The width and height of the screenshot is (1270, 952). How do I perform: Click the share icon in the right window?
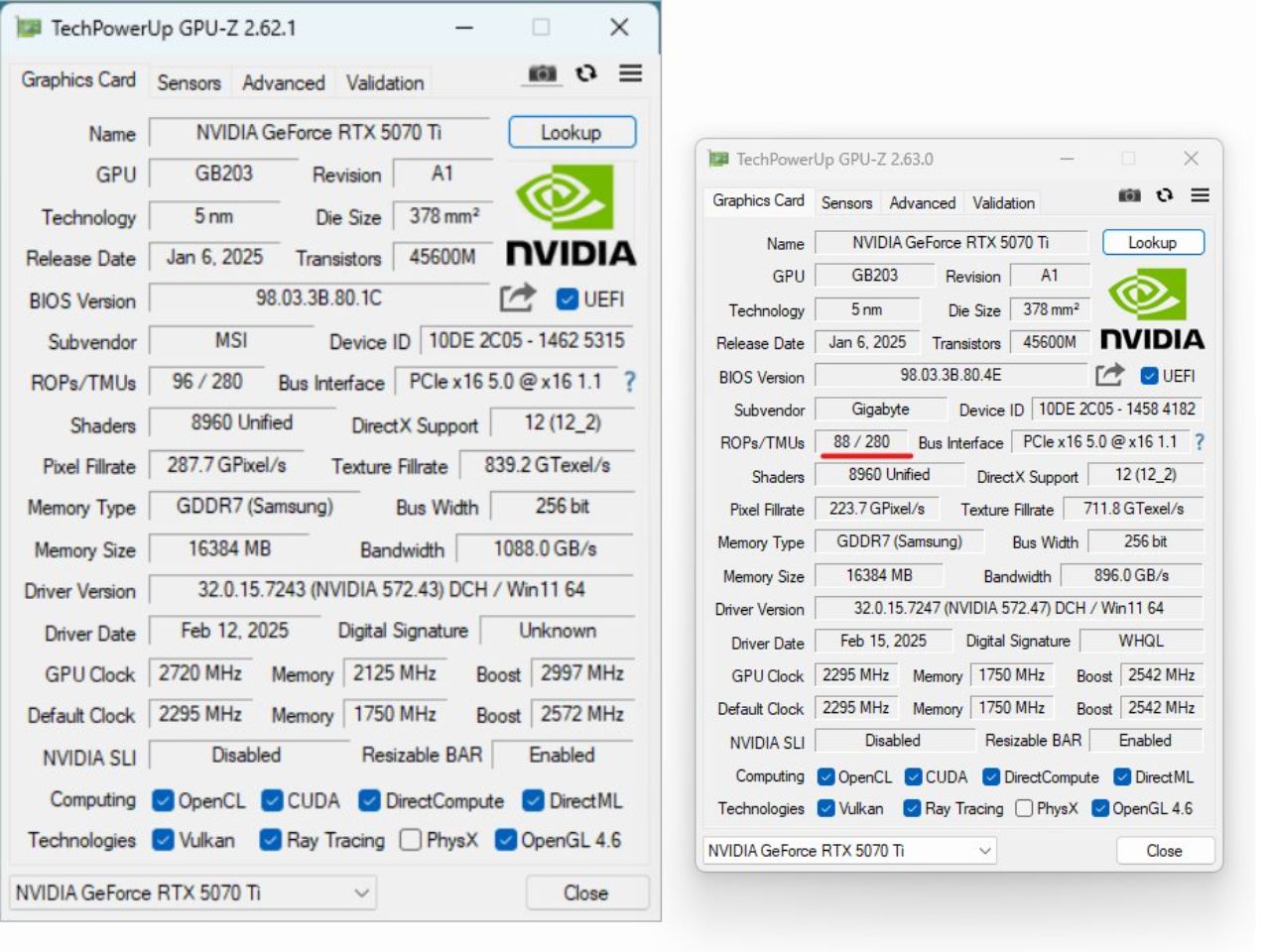(x=1109, y=376)
